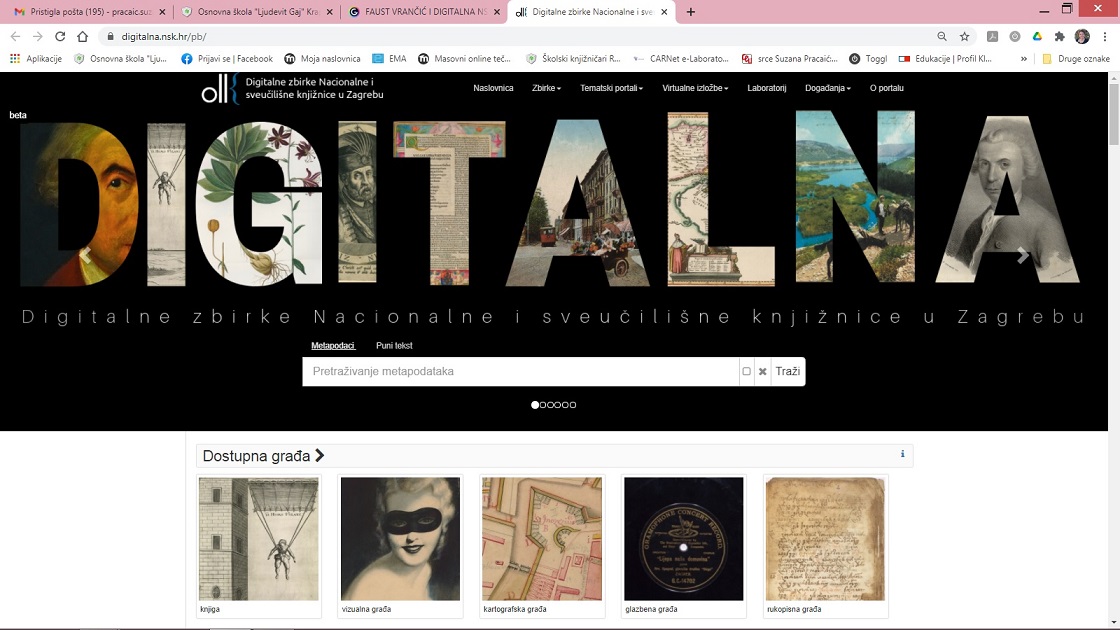Open Chrome's three-dot menu
1120x630 pixels.
click(x=1104, y=36)
